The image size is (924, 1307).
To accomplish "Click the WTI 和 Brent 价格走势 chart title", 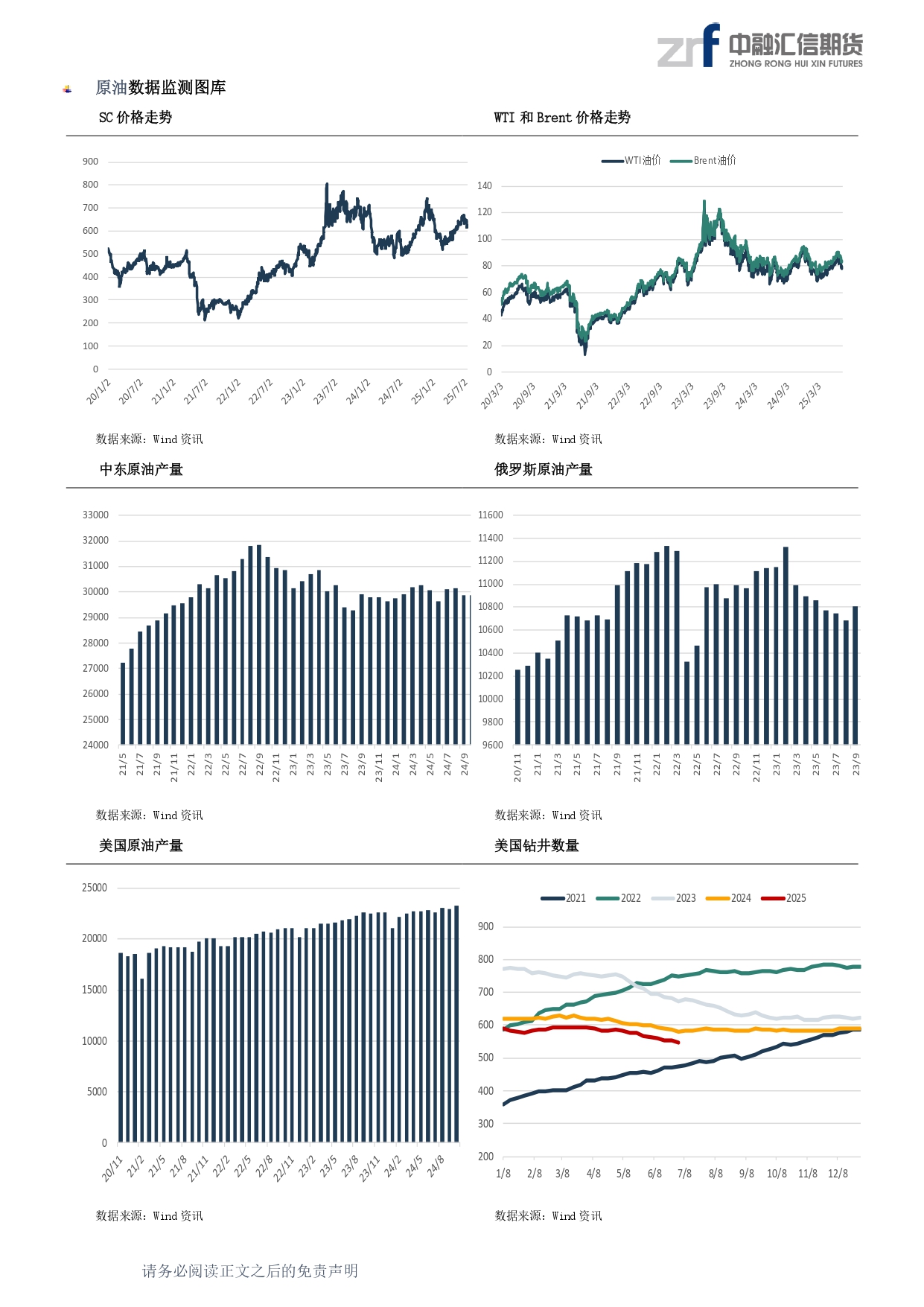I will coord(562,118).
